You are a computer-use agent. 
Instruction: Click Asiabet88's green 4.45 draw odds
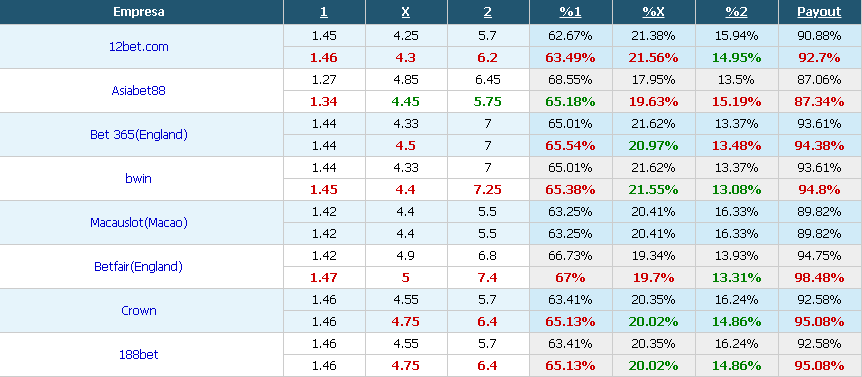(406, 102)
